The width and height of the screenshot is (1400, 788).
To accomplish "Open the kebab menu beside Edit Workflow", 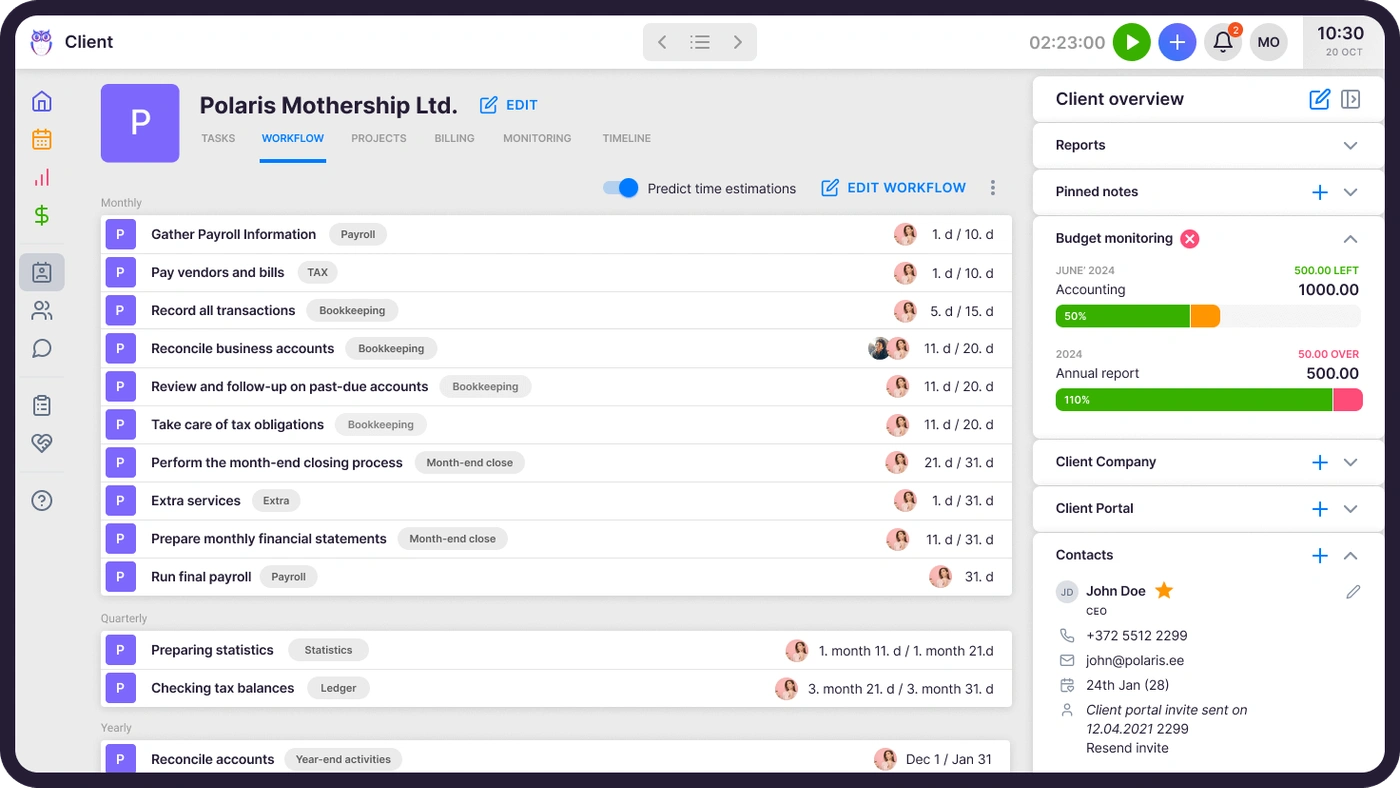I will [x=993, y=187].
